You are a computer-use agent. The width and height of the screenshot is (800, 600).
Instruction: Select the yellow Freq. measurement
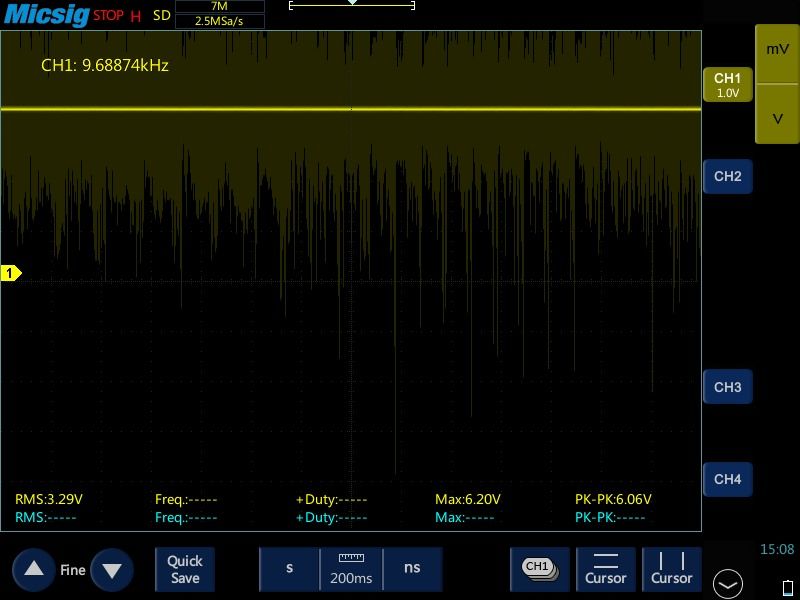[186, 499]
